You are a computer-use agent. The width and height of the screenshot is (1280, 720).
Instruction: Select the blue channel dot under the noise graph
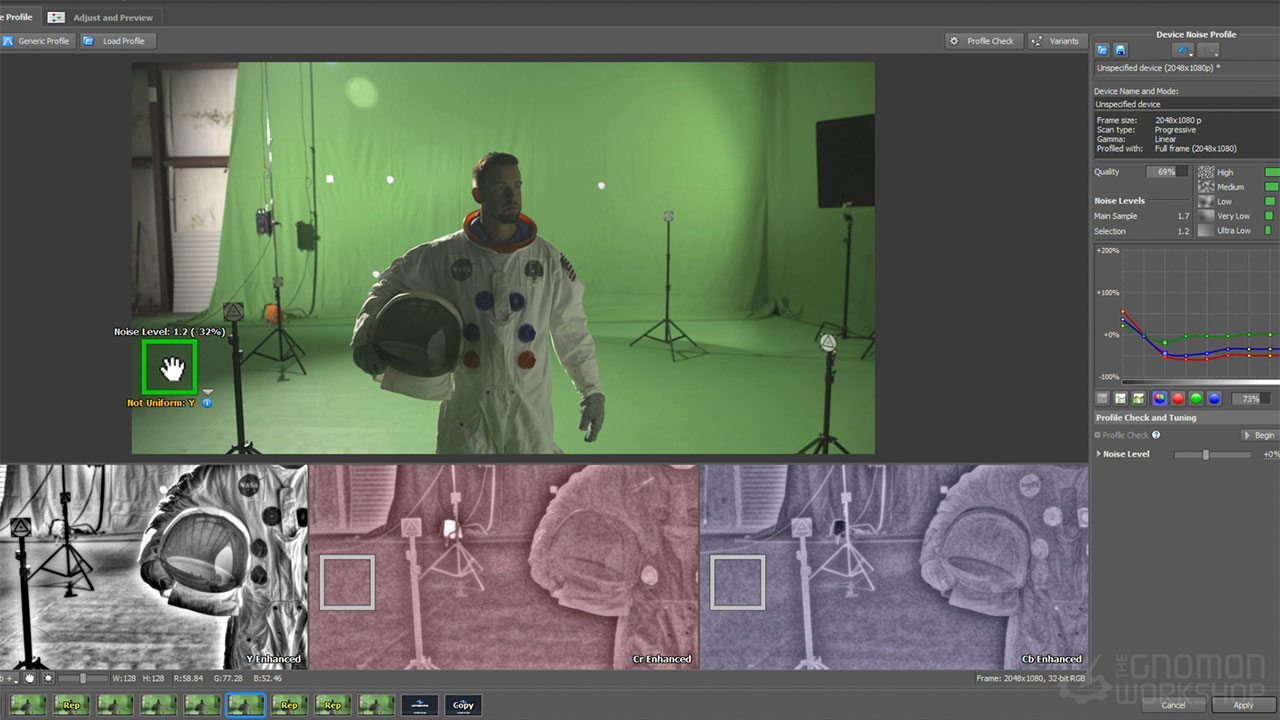pyautogui.click(x=1215, y=398)
